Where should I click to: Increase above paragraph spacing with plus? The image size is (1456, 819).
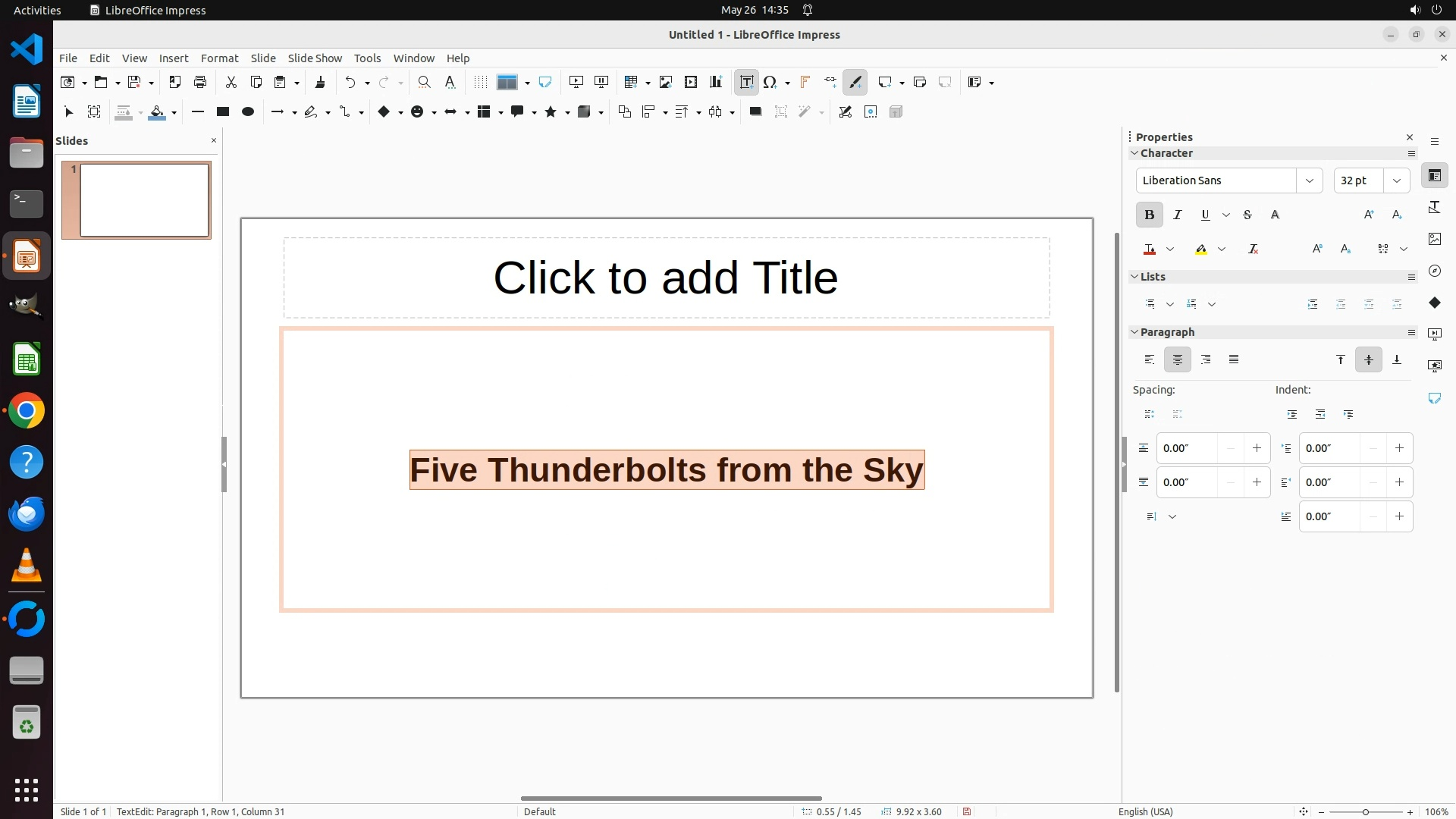tap(1257, 448)
